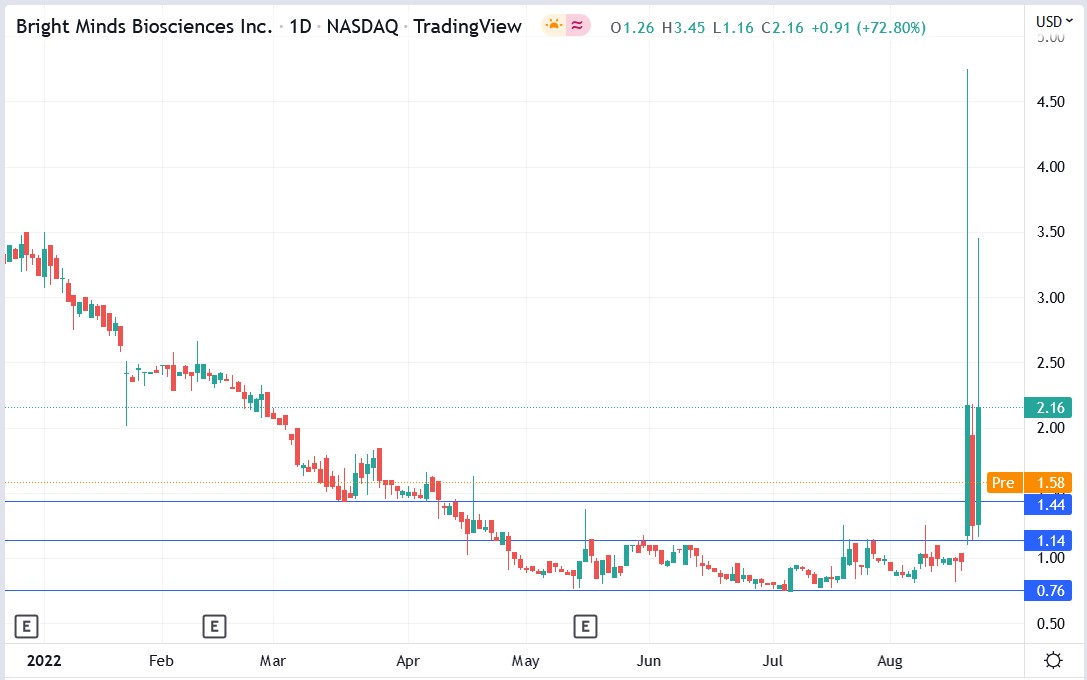Click the earnings marker near January 2022

[27, 627]
